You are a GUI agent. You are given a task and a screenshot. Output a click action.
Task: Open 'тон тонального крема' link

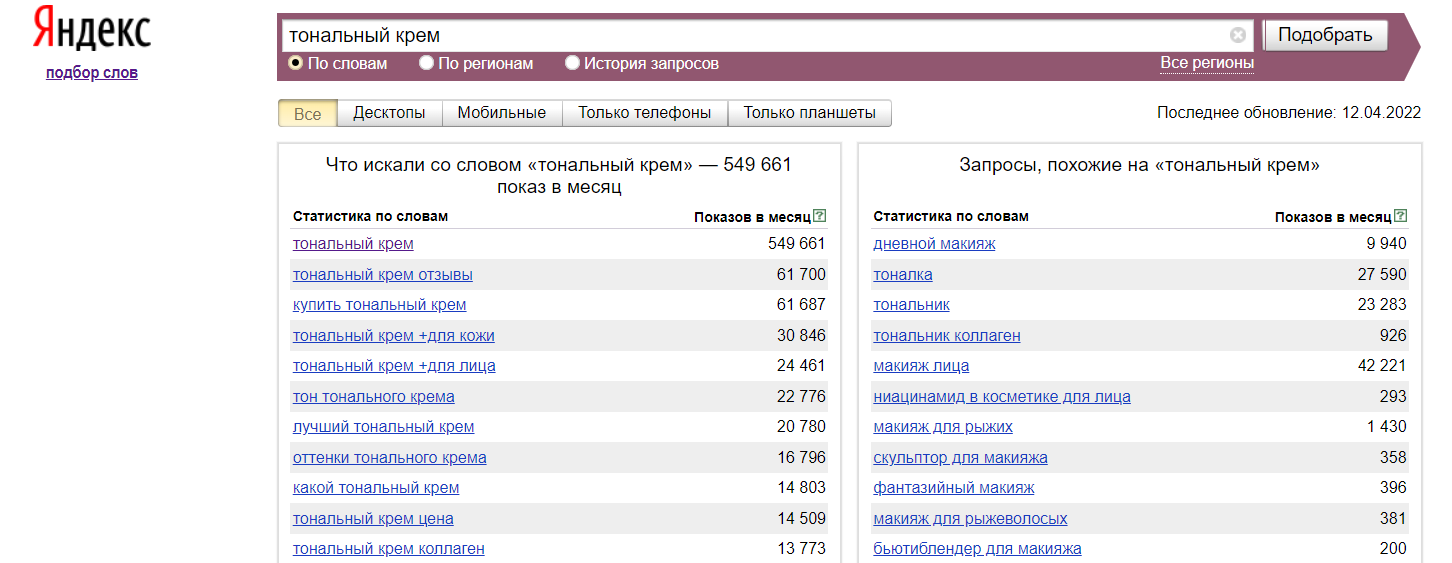point(374,397)
